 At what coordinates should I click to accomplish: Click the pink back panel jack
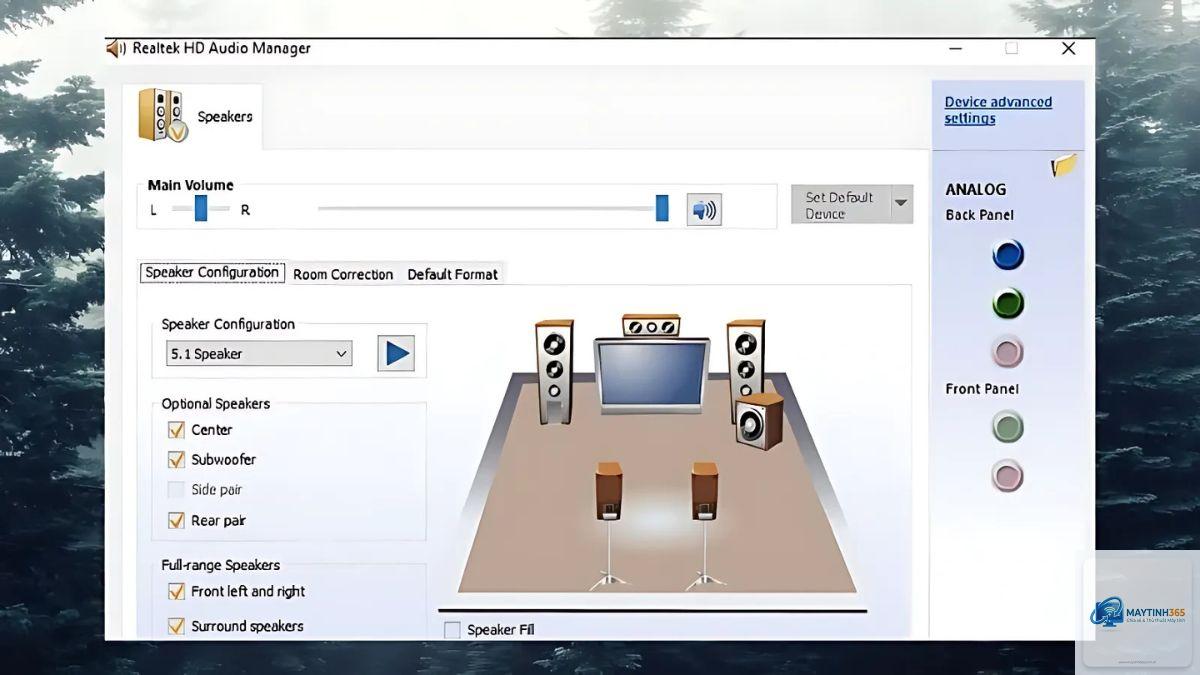(x=1008, y=353)
